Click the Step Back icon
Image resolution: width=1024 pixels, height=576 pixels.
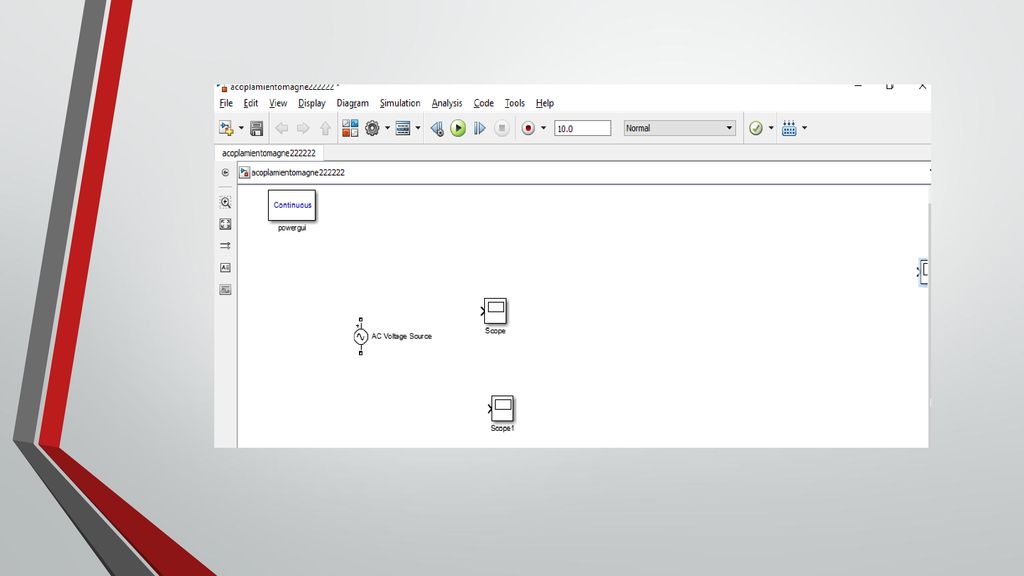click(437, 129)
